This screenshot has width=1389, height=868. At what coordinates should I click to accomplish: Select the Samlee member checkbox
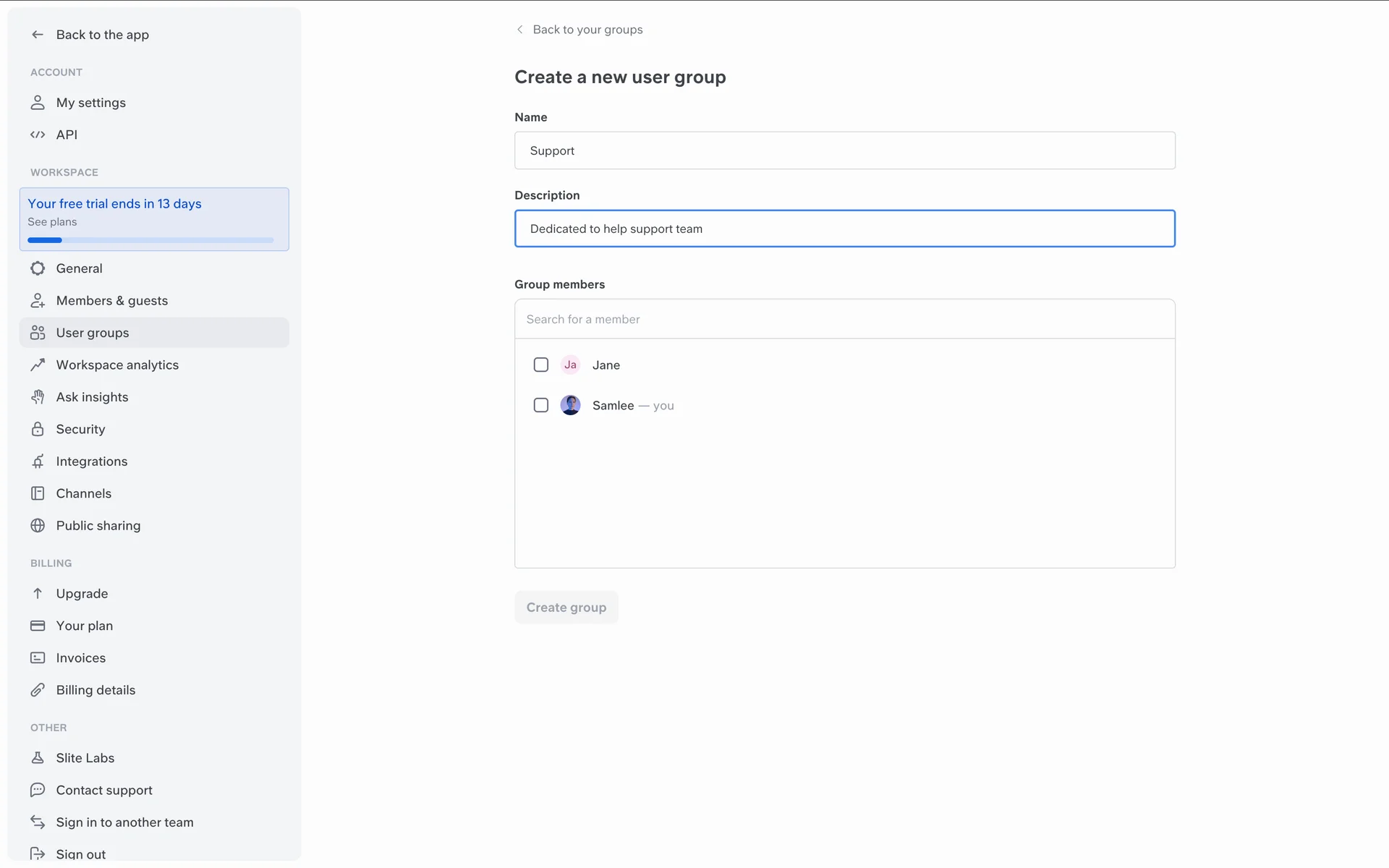(x=541, y=406)
